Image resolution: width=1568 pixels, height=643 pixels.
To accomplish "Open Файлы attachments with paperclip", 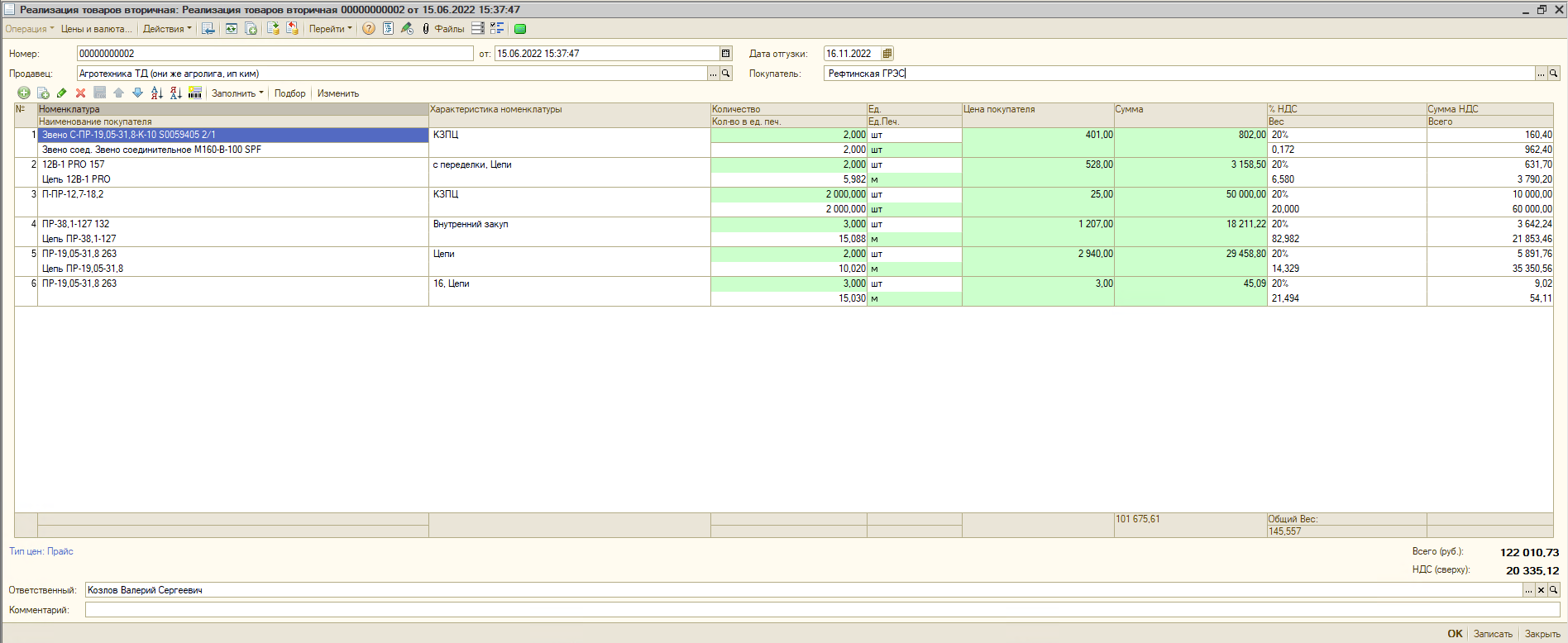I will 443,29.
